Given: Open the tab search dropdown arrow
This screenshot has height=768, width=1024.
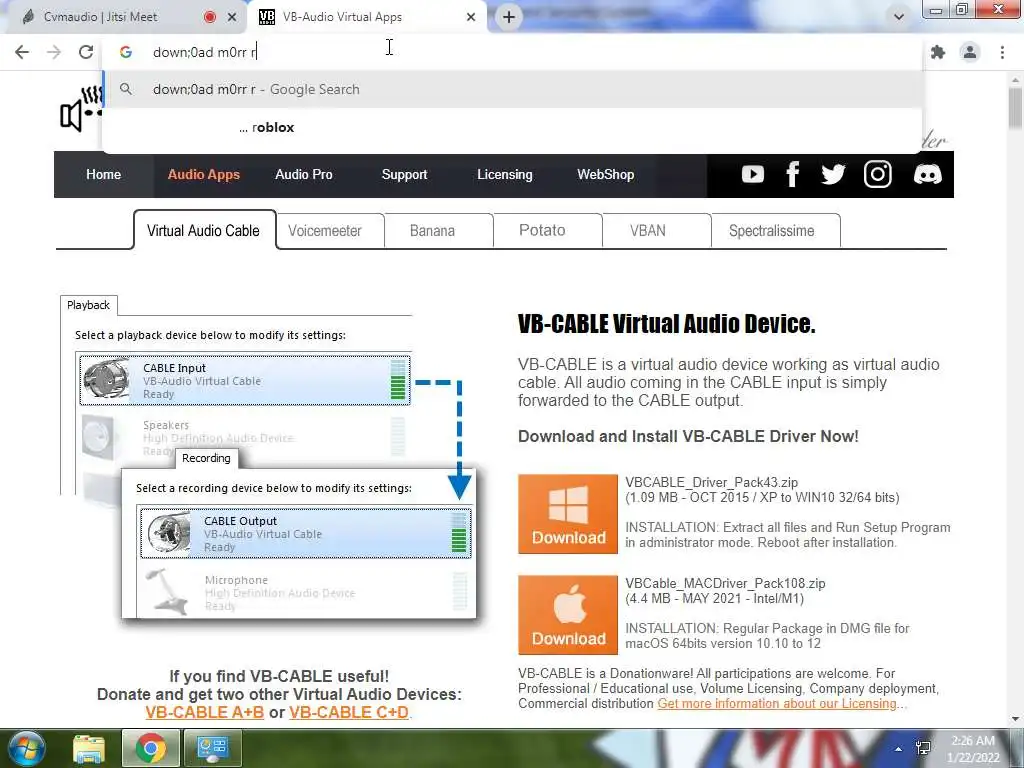Looking at the screenshot, I should (x=899, y=17).
